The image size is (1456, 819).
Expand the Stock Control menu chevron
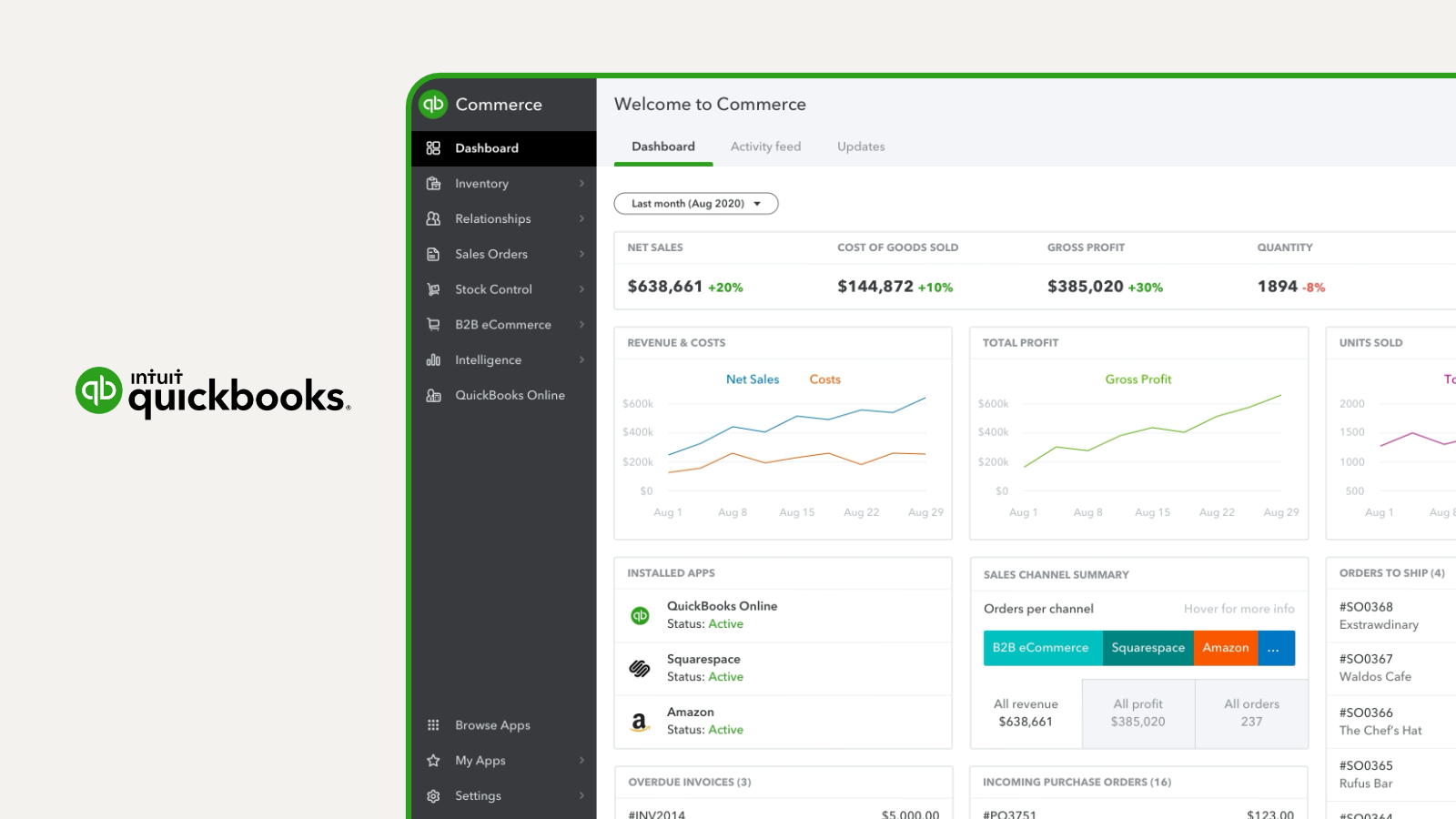[581, 289]
